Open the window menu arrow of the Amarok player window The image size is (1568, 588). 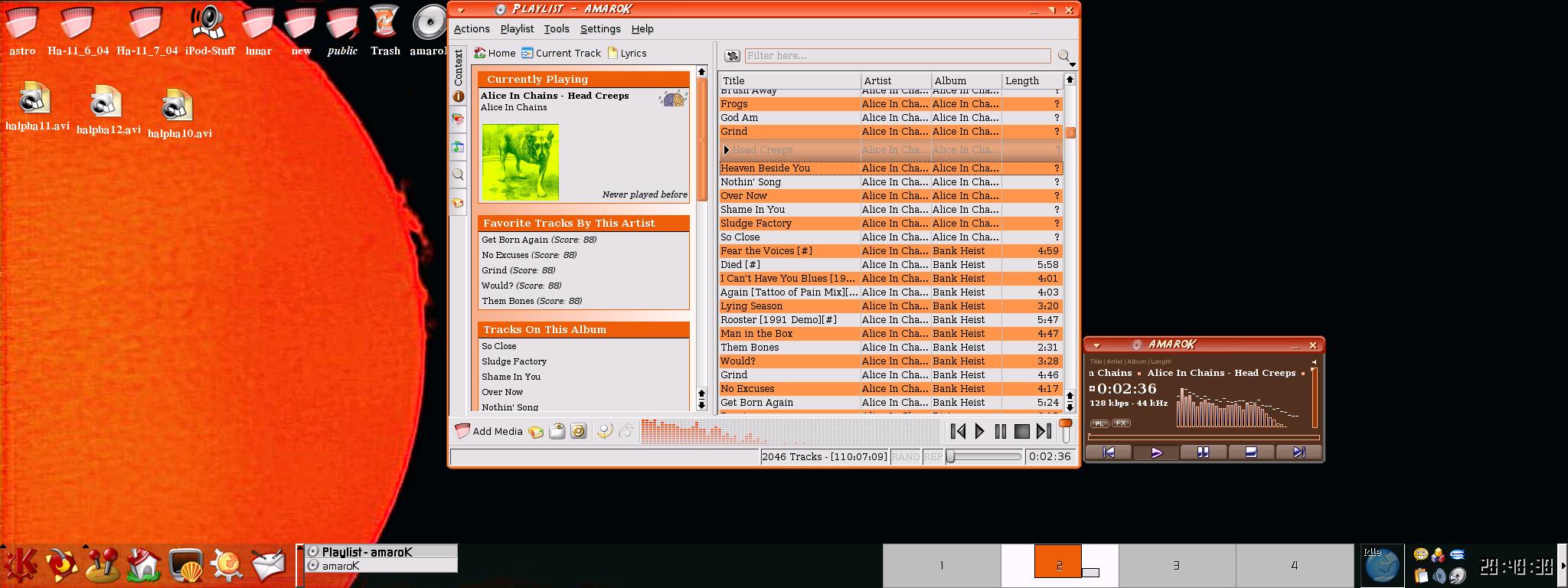pos(1096,345)
